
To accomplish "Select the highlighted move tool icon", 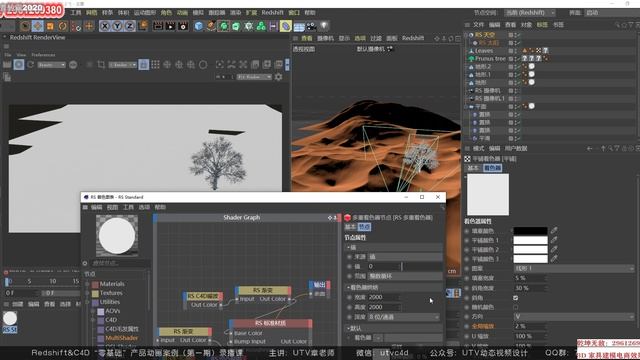I will (38, 26).
